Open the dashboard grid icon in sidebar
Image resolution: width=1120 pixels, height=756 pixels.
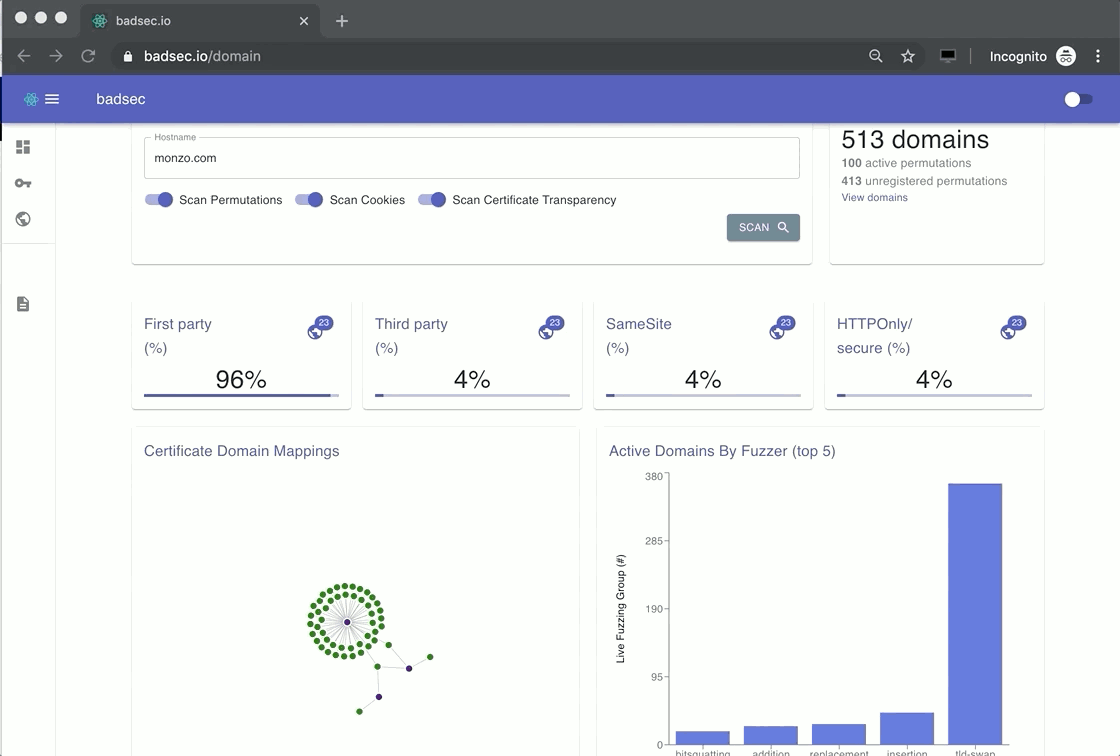[x=23, y=147]
